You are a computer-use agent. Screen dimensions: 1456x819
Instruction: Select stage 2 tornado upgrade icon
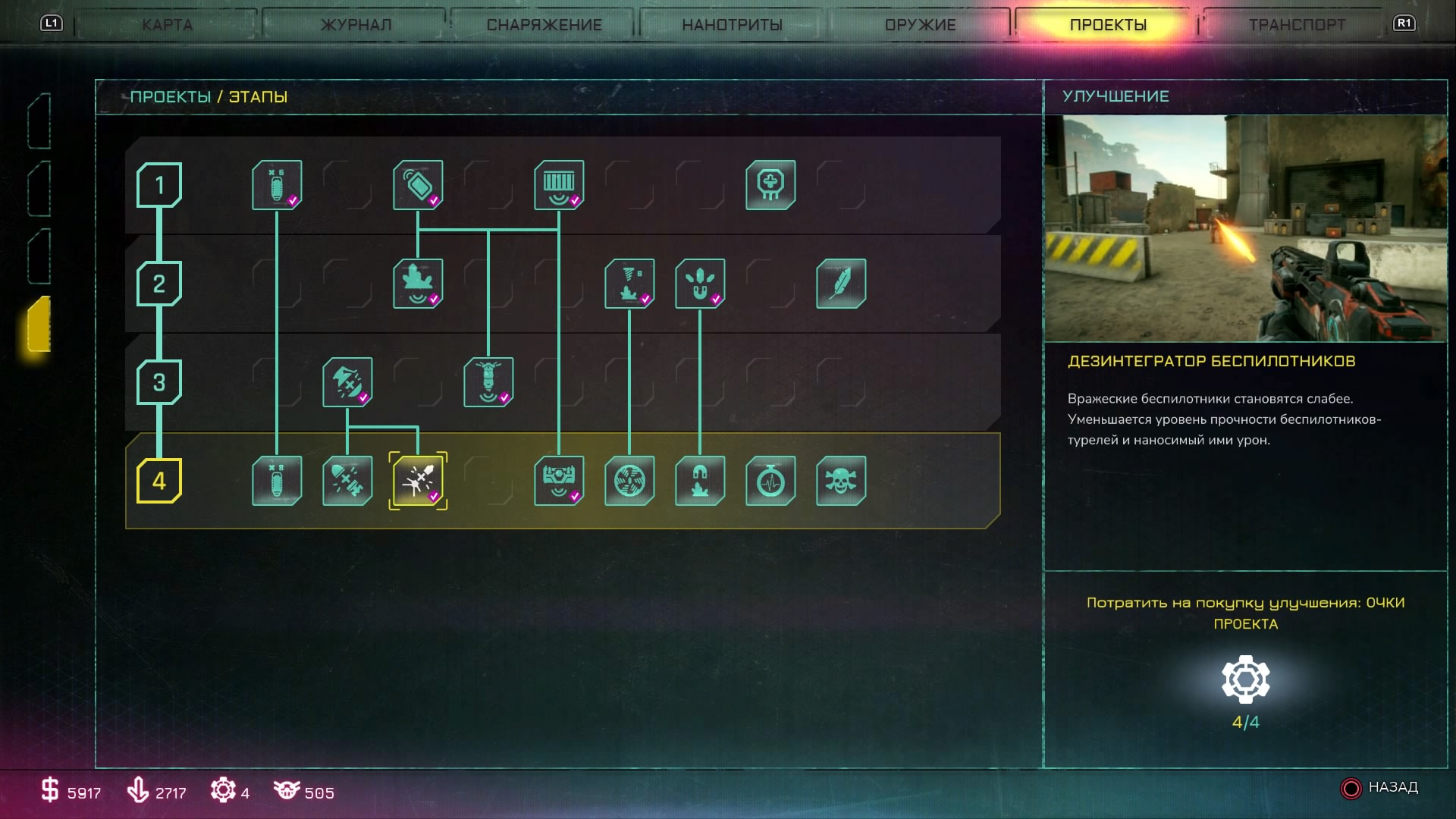coord(629,283)
